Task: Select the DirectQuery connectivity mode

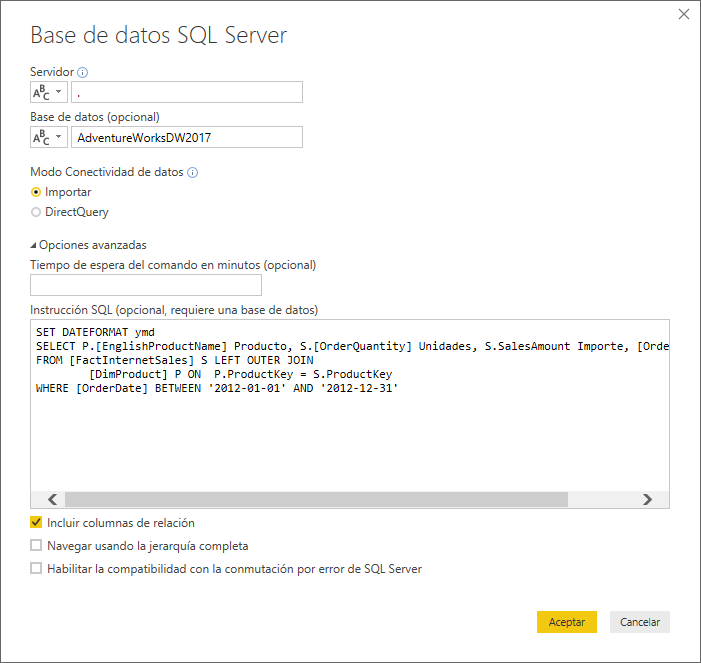Action: (37, 212)
